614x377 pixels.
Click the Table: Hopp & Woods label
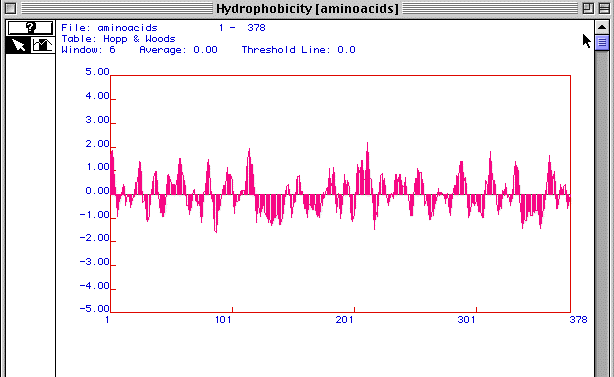tap(118, 39)
